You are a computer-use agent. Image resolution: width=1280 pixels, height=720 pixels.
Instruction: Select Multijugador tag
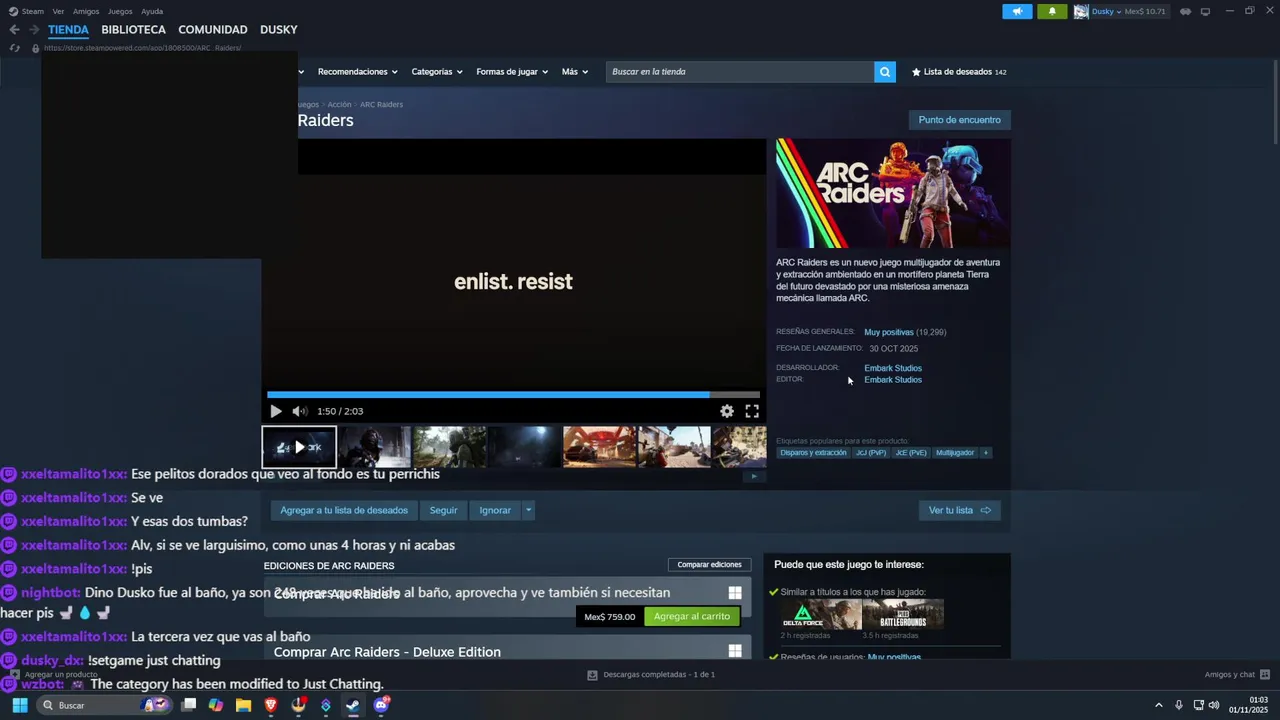point(955,453)
